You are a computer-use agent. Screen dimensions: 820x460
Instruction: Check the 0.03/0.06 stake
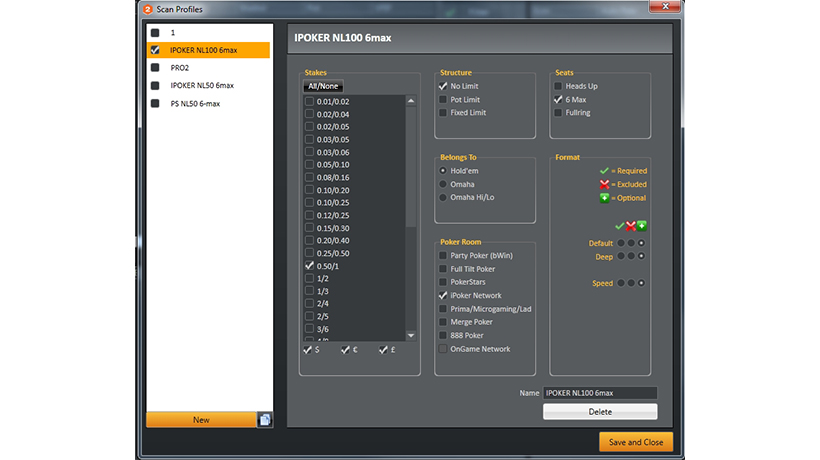310,152
